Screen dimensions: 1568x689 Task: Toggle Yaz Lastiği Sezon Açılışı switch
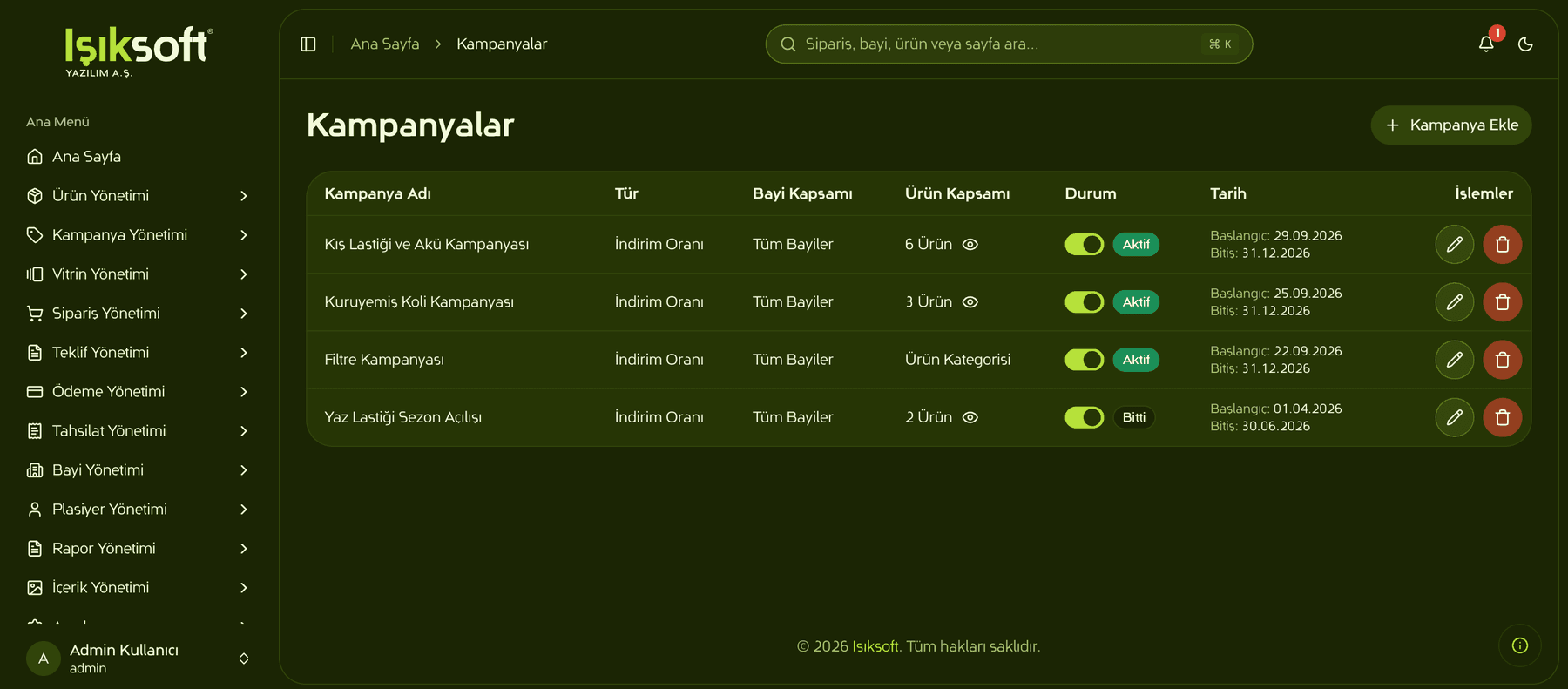click(x=1085, y=417)
